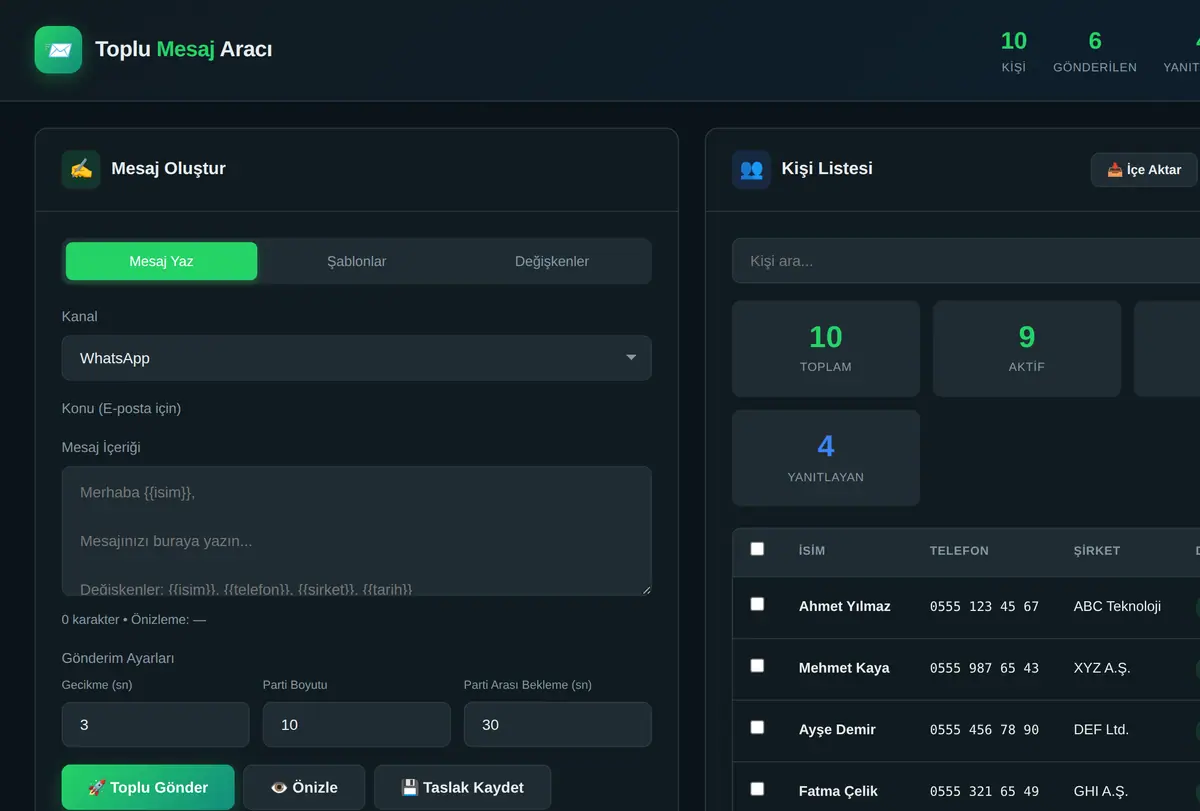Click the ŞİRKET column header

[x=1097, y=551]
